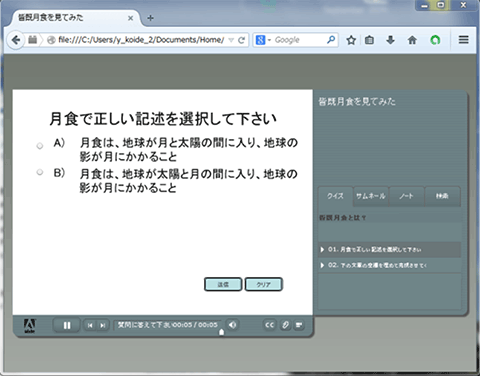This screenshot has height=376, width=480.
Task: Click the history icon beside back button
Action: 32,40
